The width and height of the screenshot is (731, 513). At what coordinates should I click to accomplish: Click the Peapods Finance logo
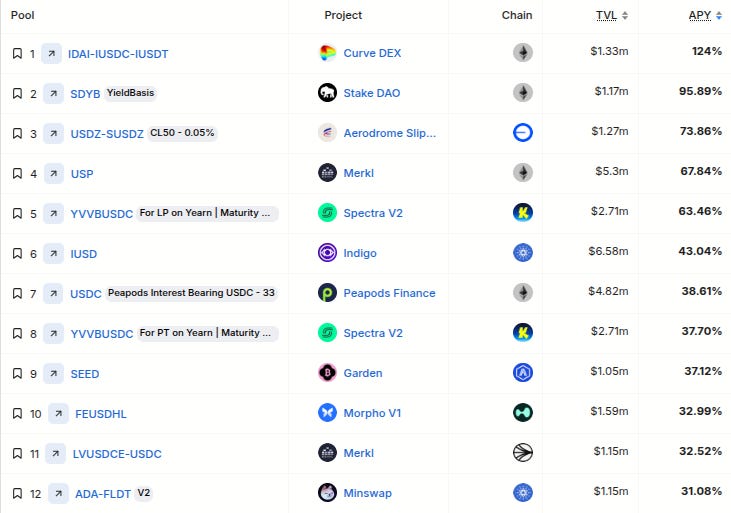(327, 293)
